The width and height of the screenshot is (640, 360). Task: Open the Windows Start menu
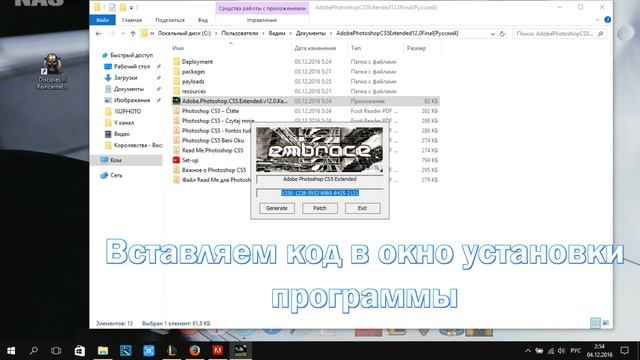[x=11, y=351]
